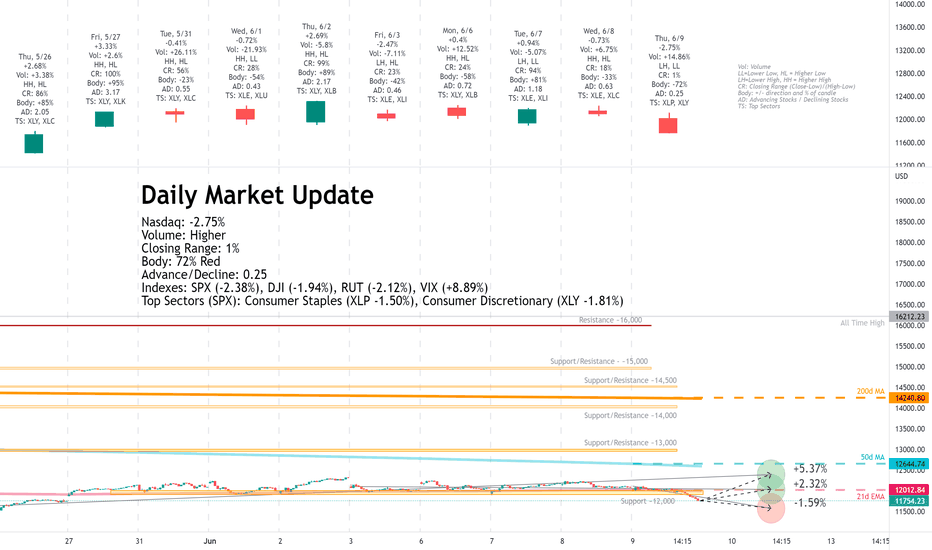The width and height of the screenshot is (932, 550).
Task: Click the 'Support/Resistance -14,500' label
Action: 630,380
